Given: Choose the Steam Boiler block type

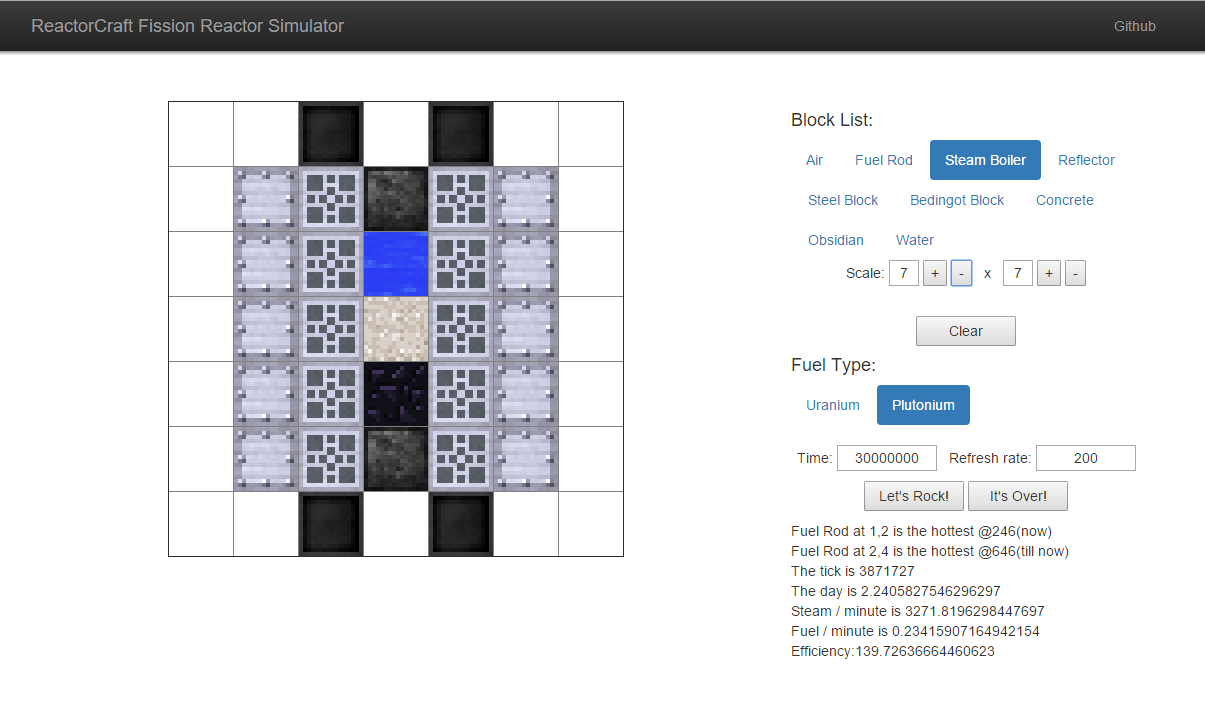Looking at the screenshot, I should pyautogui.click(x=985, y=160).
